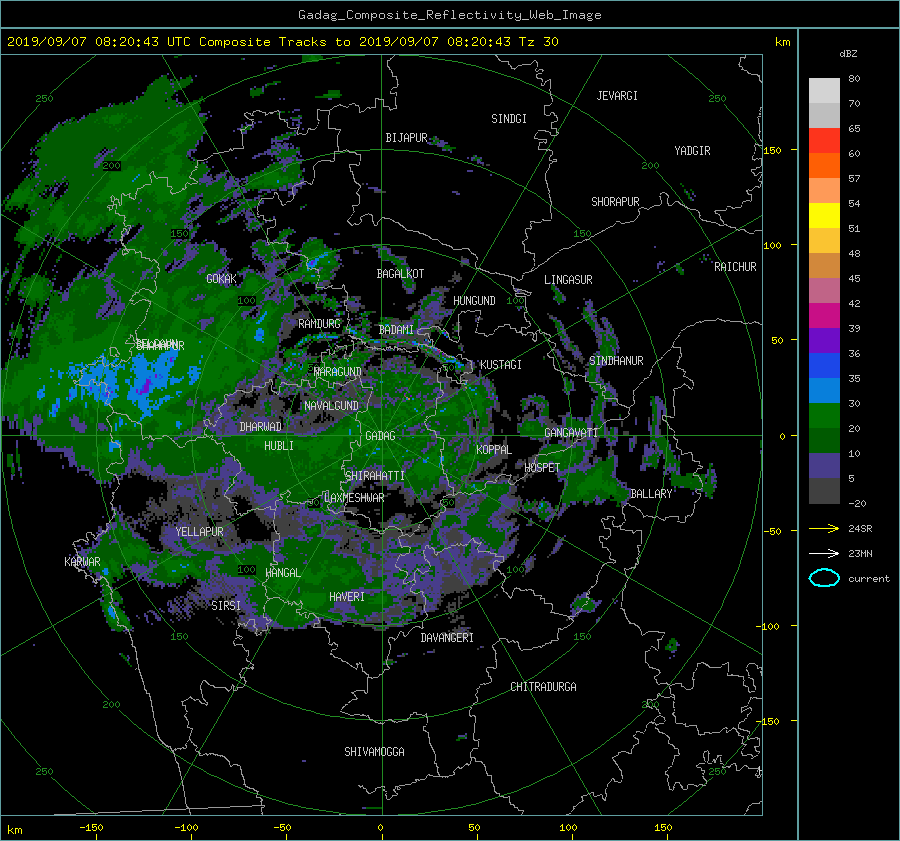This screenshot has width=900, height=841.
Task: Click the '23MN' legend label
Action: tap(860, 553)
